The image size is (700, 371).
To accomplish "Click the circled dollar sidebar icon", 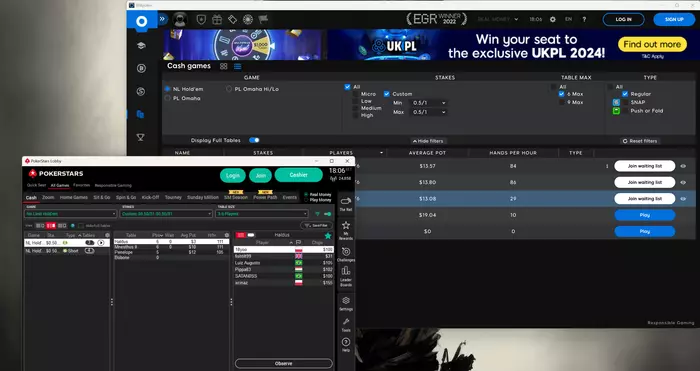I will [x=141, y=92].
